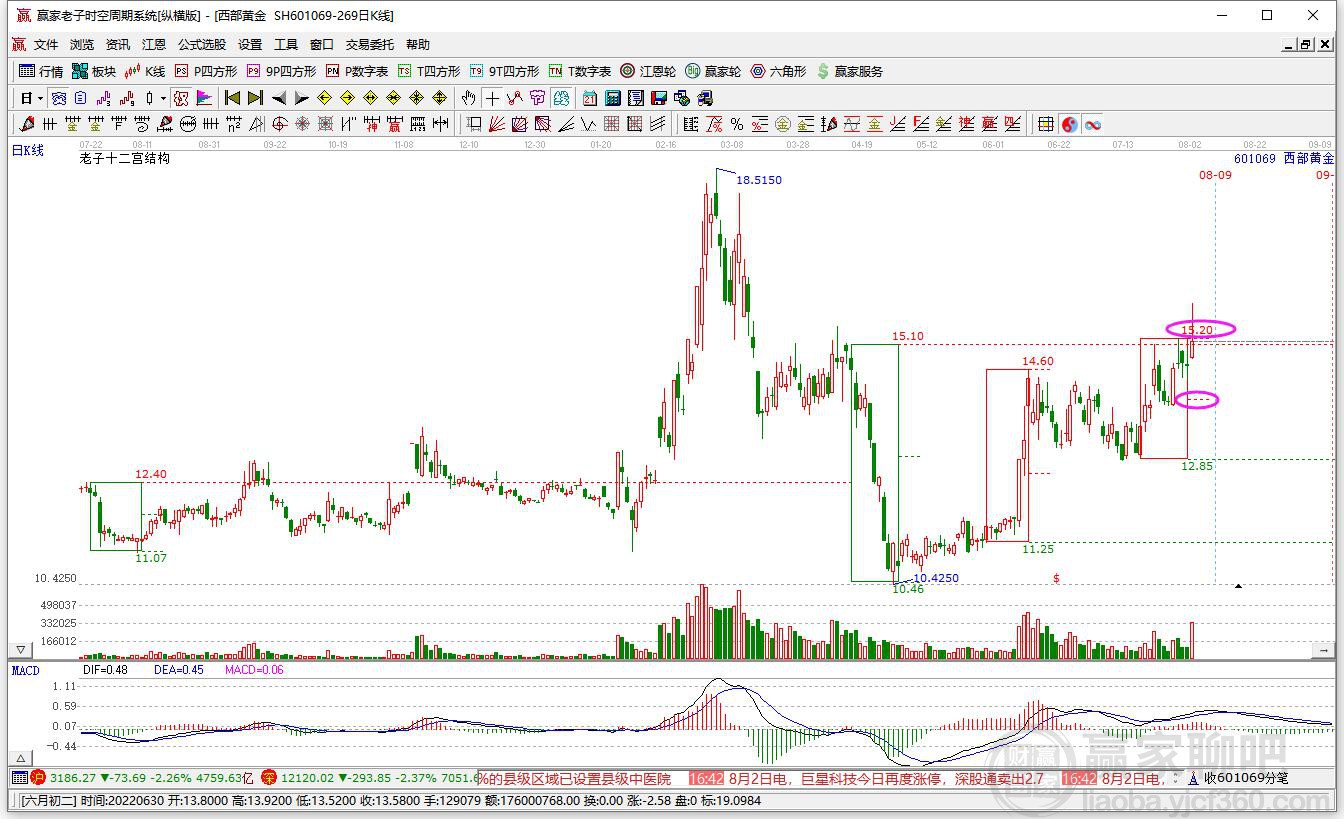1344x819 pixels.
Task: Open the 资讯 menu
Action: pos(118,45)
